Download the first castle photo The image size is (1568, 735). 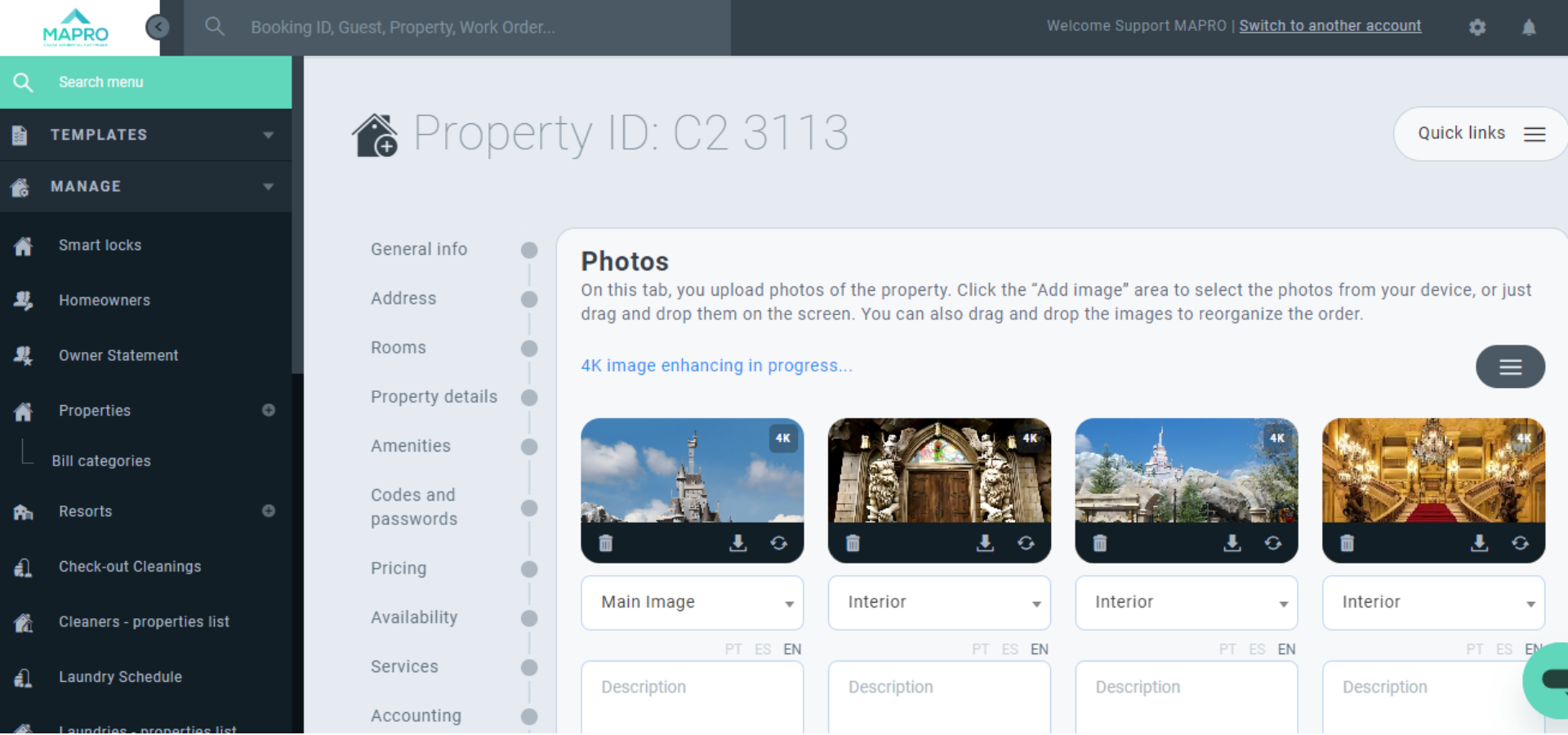point(737,543)
